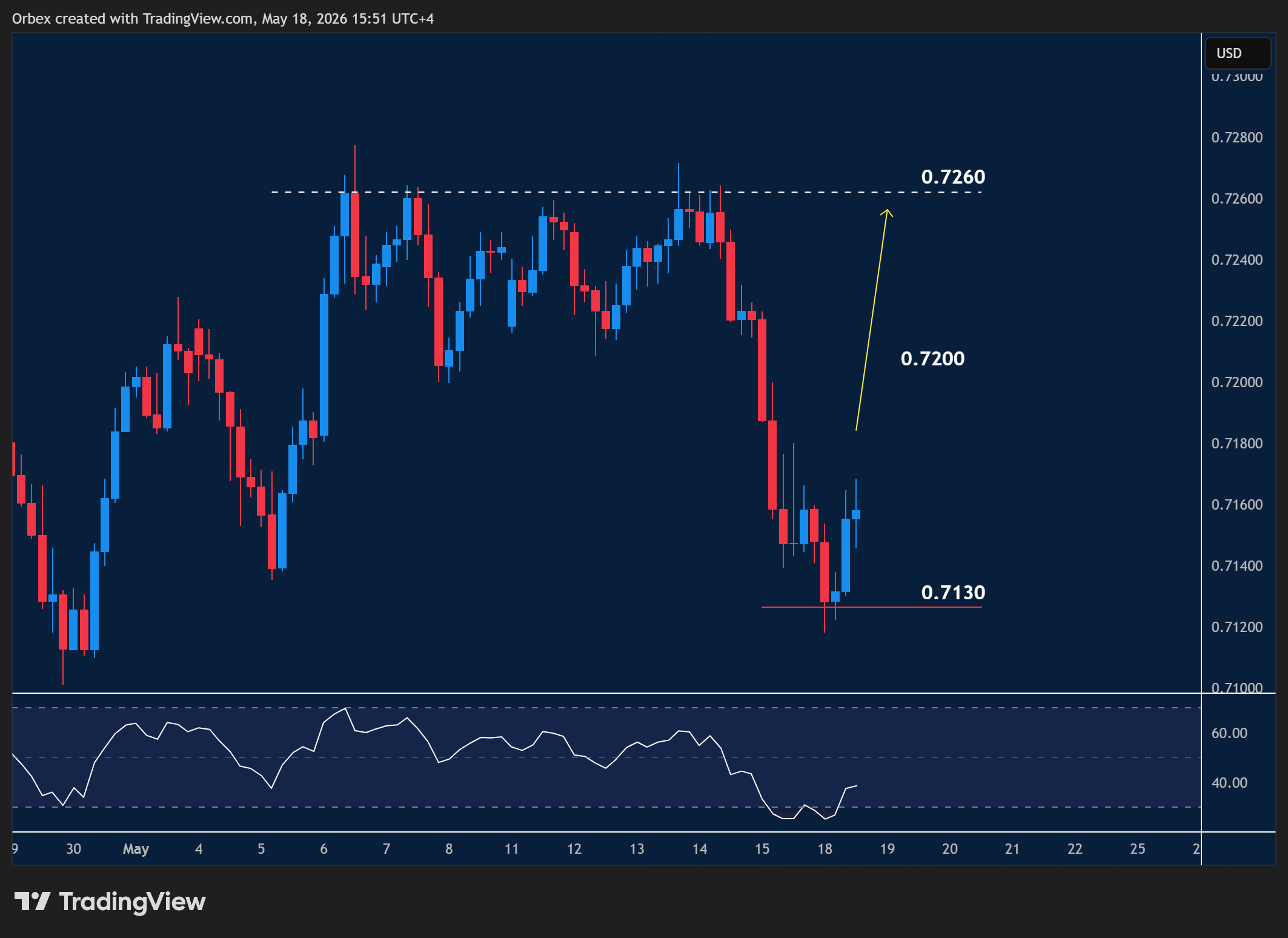
Task: Click date 5 on time axis
Action: (x=261, y=849)
